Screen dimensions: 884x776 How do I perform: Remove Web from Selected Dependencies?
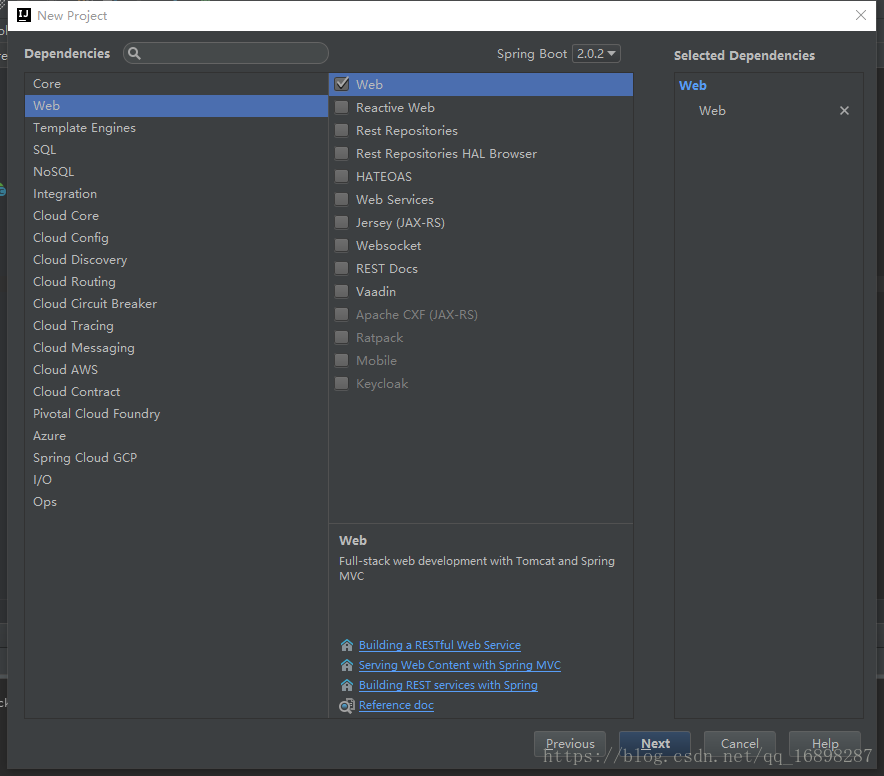pyautogui.click(x=844, y=111)
